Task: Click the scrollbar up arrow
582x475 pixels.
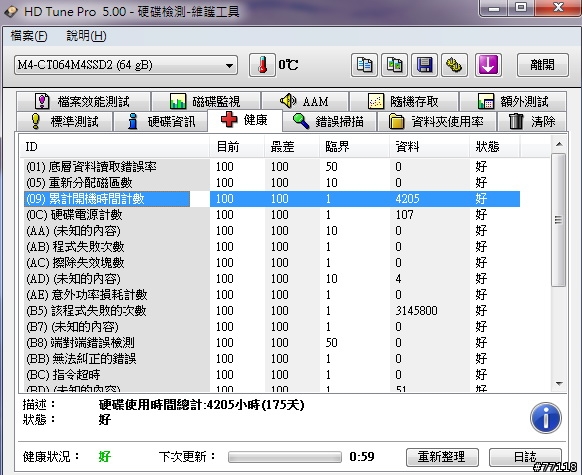Action: pyautogui.click(x=559, y=144)
